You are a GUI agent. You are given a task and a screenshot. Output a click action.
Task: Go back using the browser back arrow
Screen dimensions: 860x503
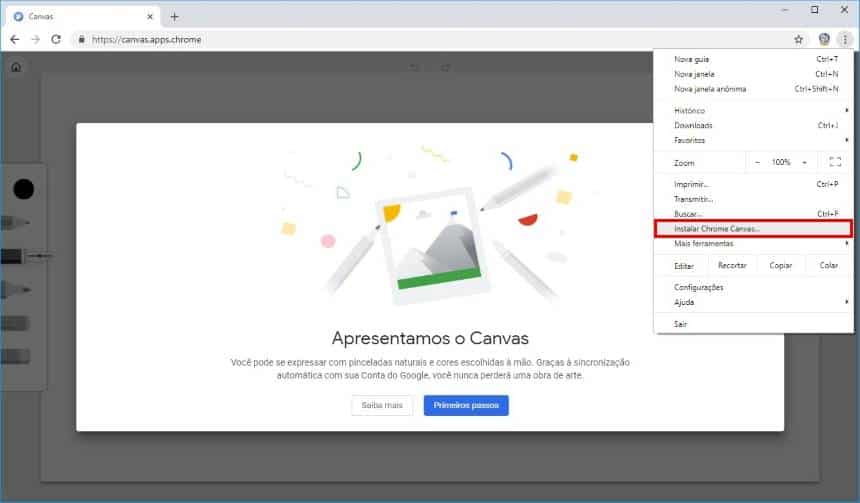pyautogui.click(x=15, y=39)
